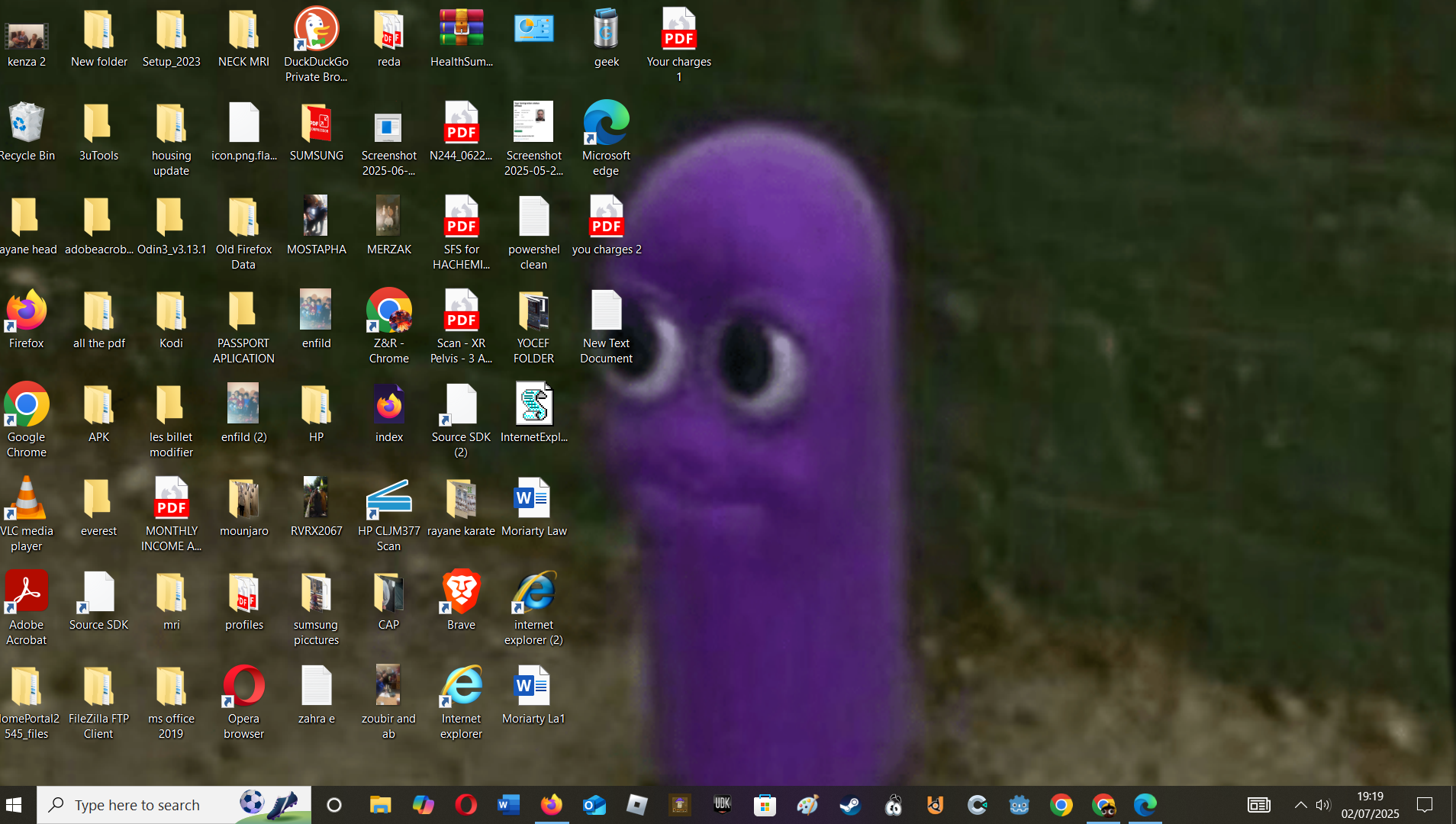Open HP CLJM377 Scan shortcut
The height and width of the screenshot is (824, 1456).
[x=388, y=514]
